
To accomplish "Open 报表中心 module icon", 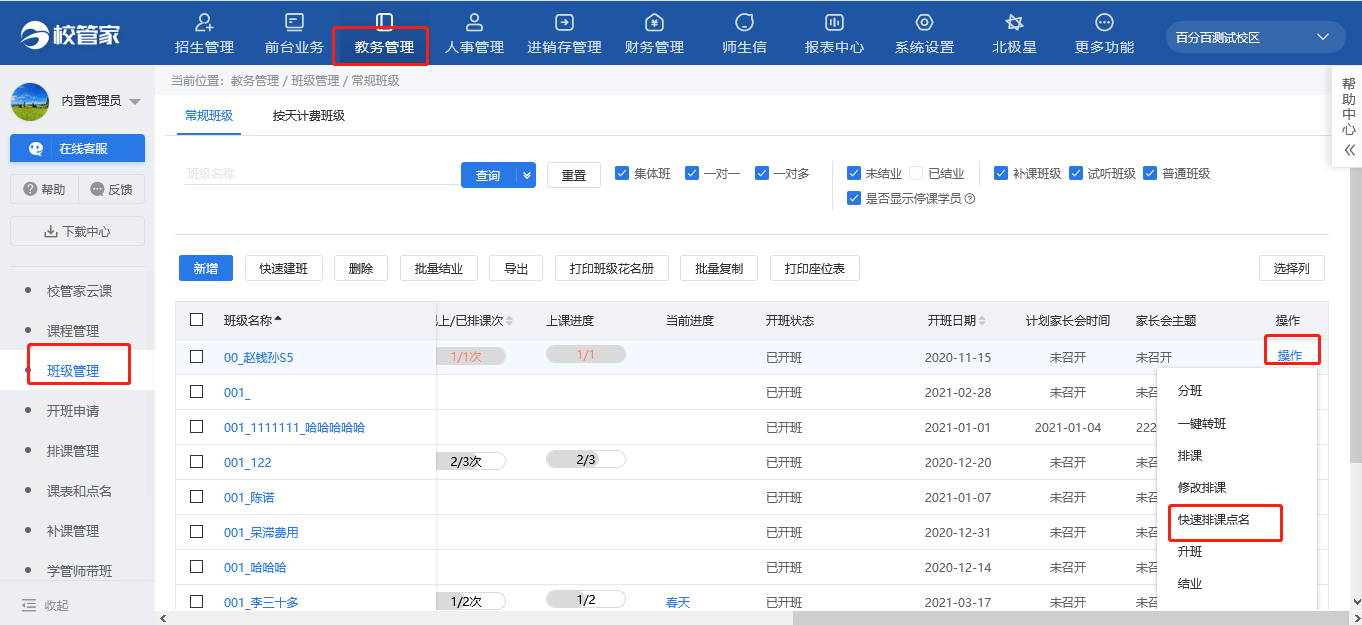I will [x=834, y=22].
